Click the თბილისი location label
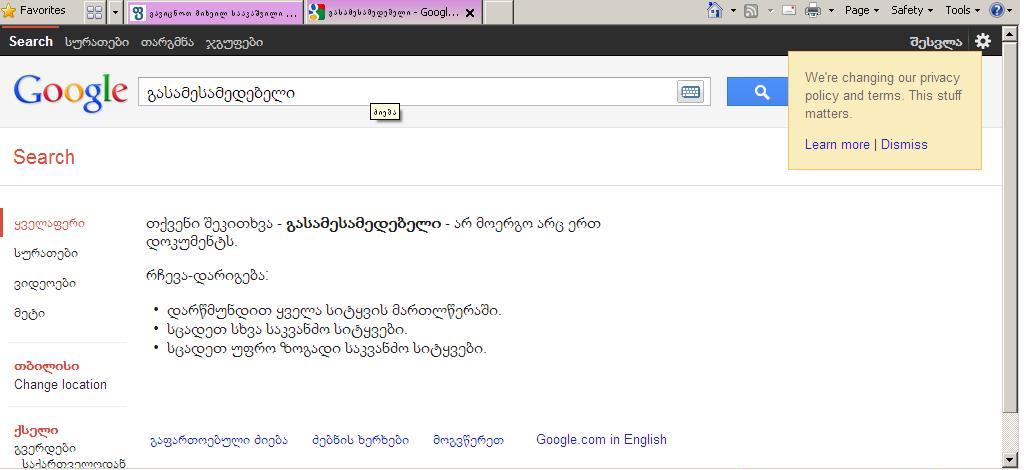 (46, 367)
